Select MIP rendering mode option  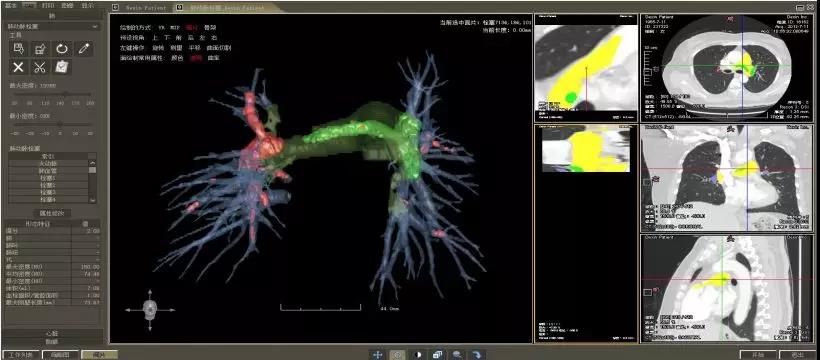click(174, 27)
